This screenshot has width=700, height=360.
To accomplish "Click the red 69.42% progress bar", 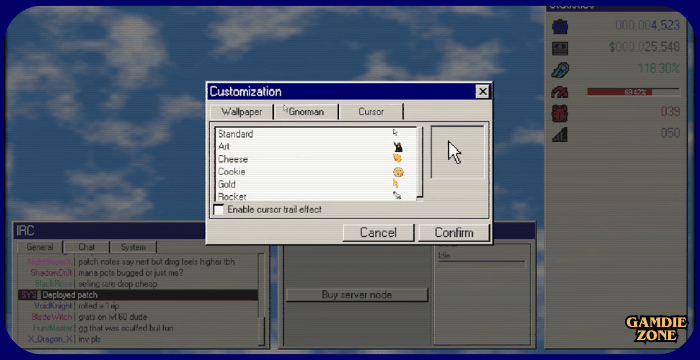I will [633, 92].
